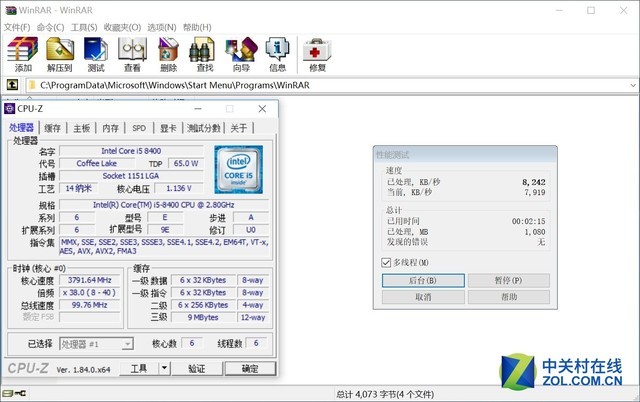The width and height of the screenshot is (640, 402).
Task: Switch to the Memory (内存) tab
Action: click(111, 128)
